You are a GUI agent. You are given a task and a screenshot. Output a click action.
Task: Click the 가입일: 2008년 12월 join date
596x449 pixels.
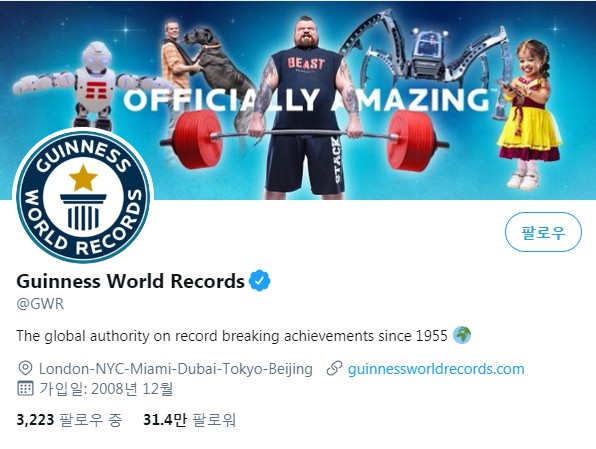pyautogui.click(x=106, y=389)
